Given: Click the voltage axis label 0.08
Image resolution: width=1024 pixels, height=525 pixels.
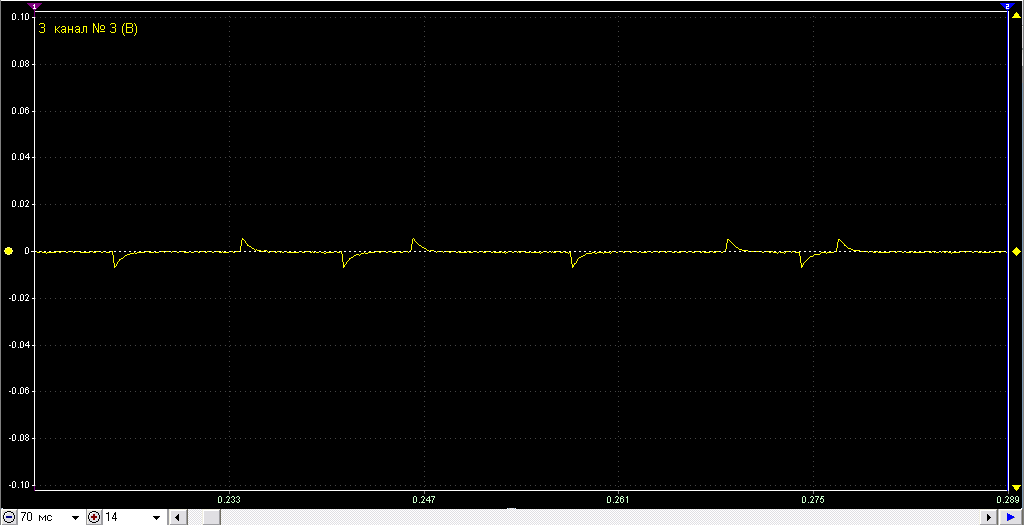Looking at the screenshot, I should pos(20,65).
